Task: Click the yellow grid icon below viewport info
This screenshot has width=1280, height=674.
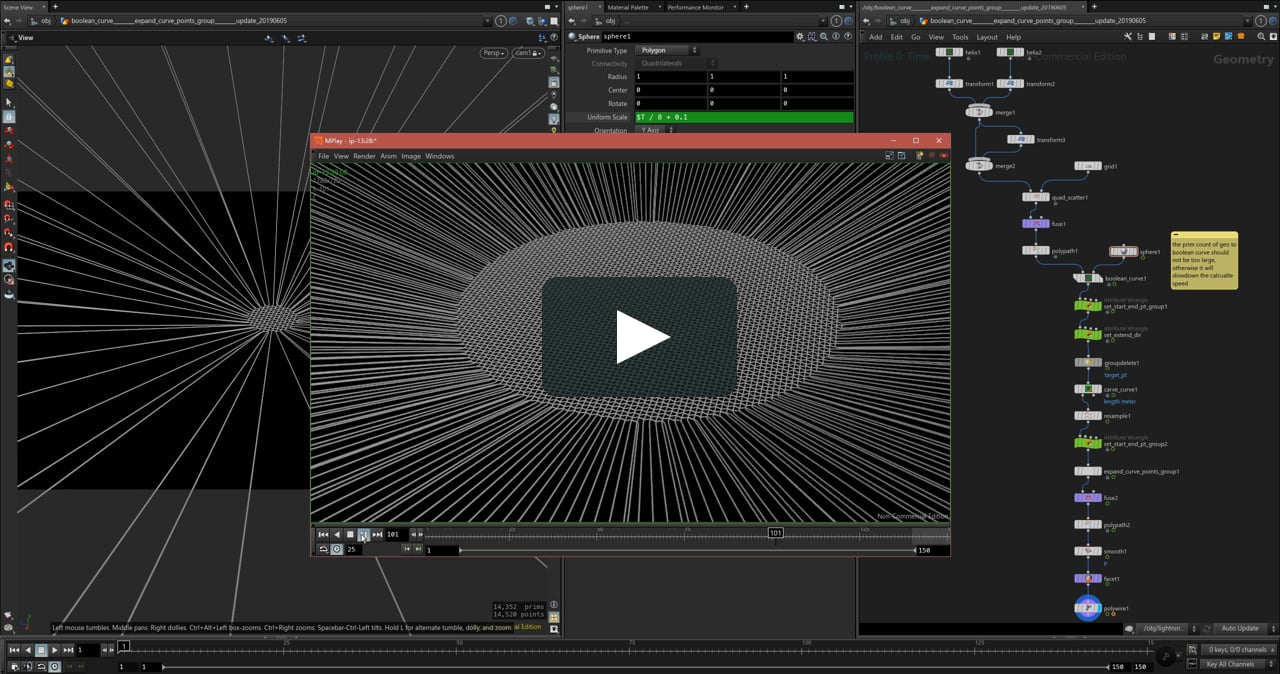Action: [x=554, y=617]
